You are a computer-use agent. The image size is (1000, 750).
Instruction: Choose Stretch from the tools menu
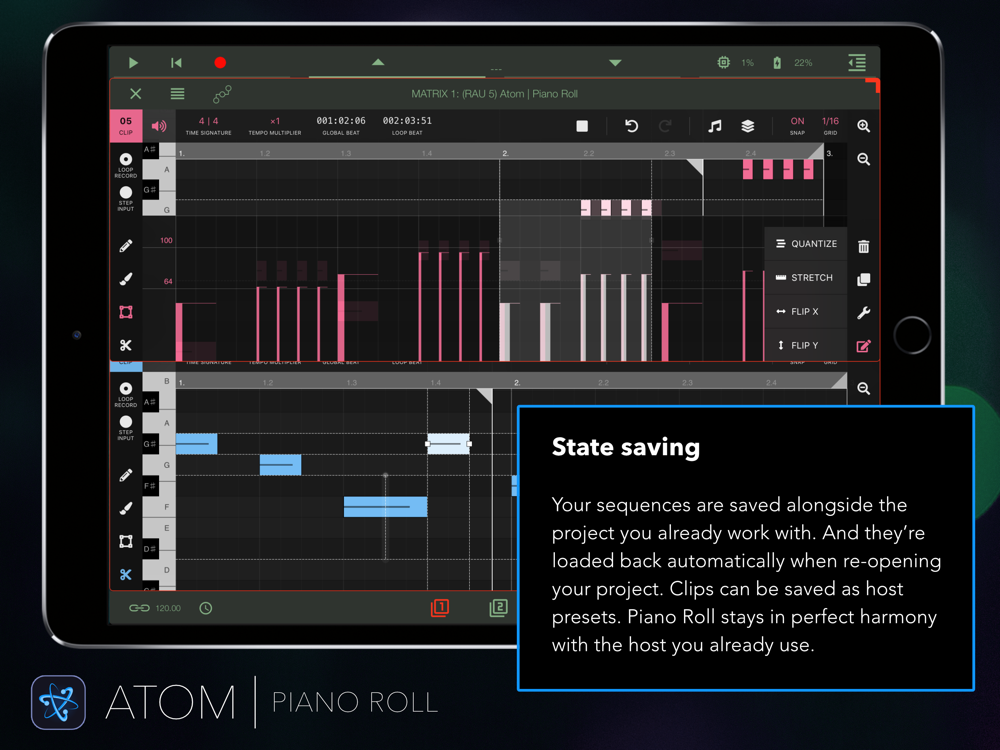pyautogui.click(x=806, y=277)
